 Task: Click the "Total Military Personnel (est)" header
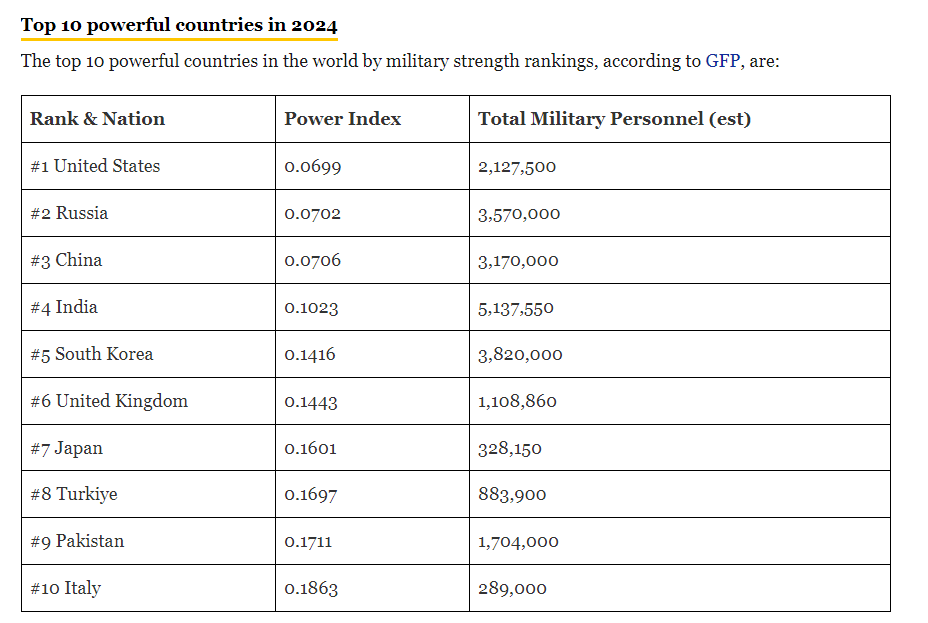point(614,119)
